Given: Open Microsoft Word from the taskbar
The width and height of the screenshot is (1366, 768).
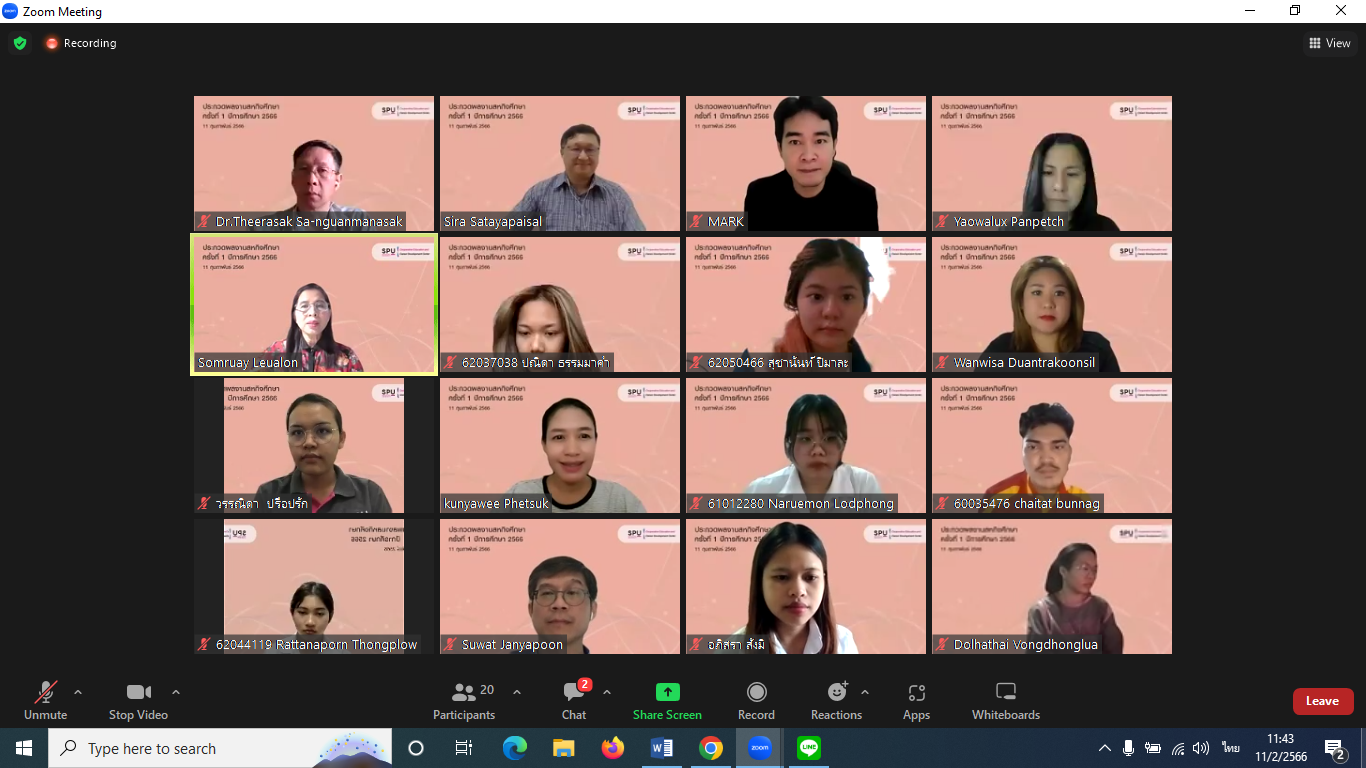Looking at the screenshot, I should click(662, 748).
